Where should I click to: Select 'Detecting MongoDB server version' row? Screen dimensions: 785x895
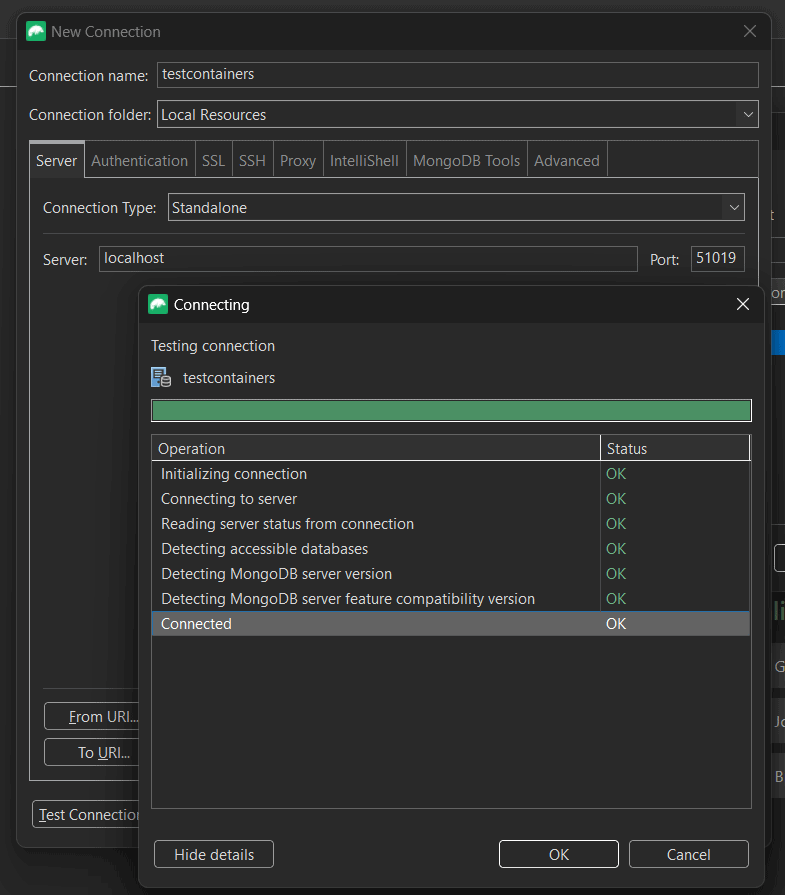coord(450,574)
